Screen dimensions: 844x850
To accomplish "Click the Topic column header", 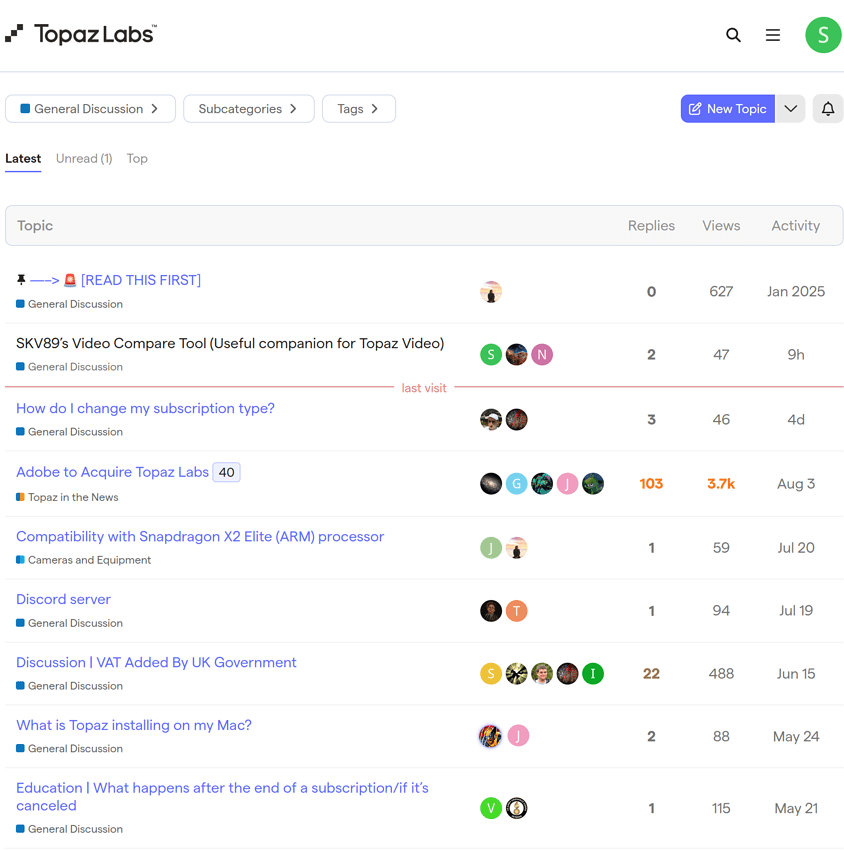I will pos(35,226).
